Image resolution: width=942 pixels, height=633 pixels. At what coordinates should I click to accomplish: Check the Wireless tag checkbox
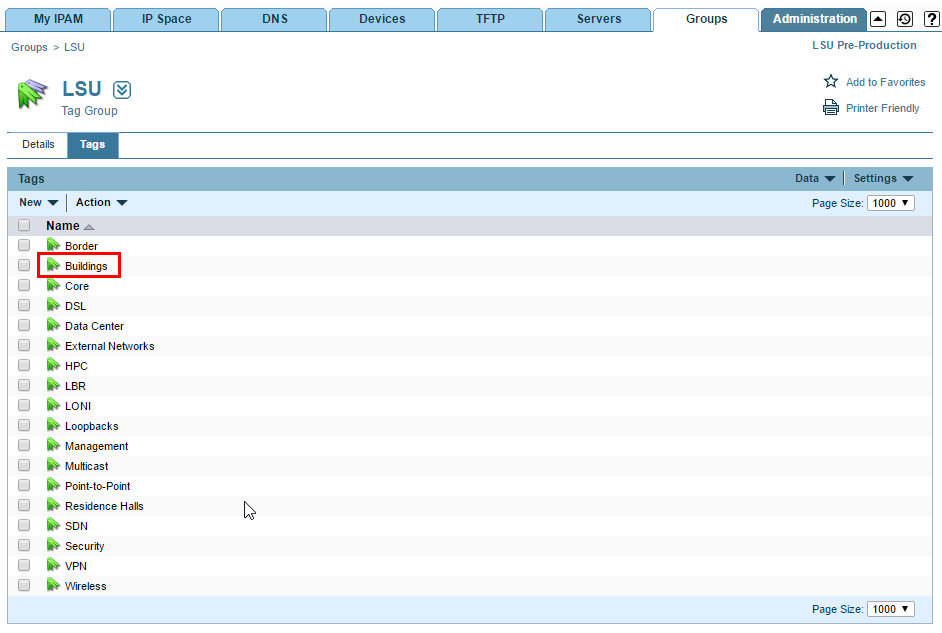tap(24, 585)
